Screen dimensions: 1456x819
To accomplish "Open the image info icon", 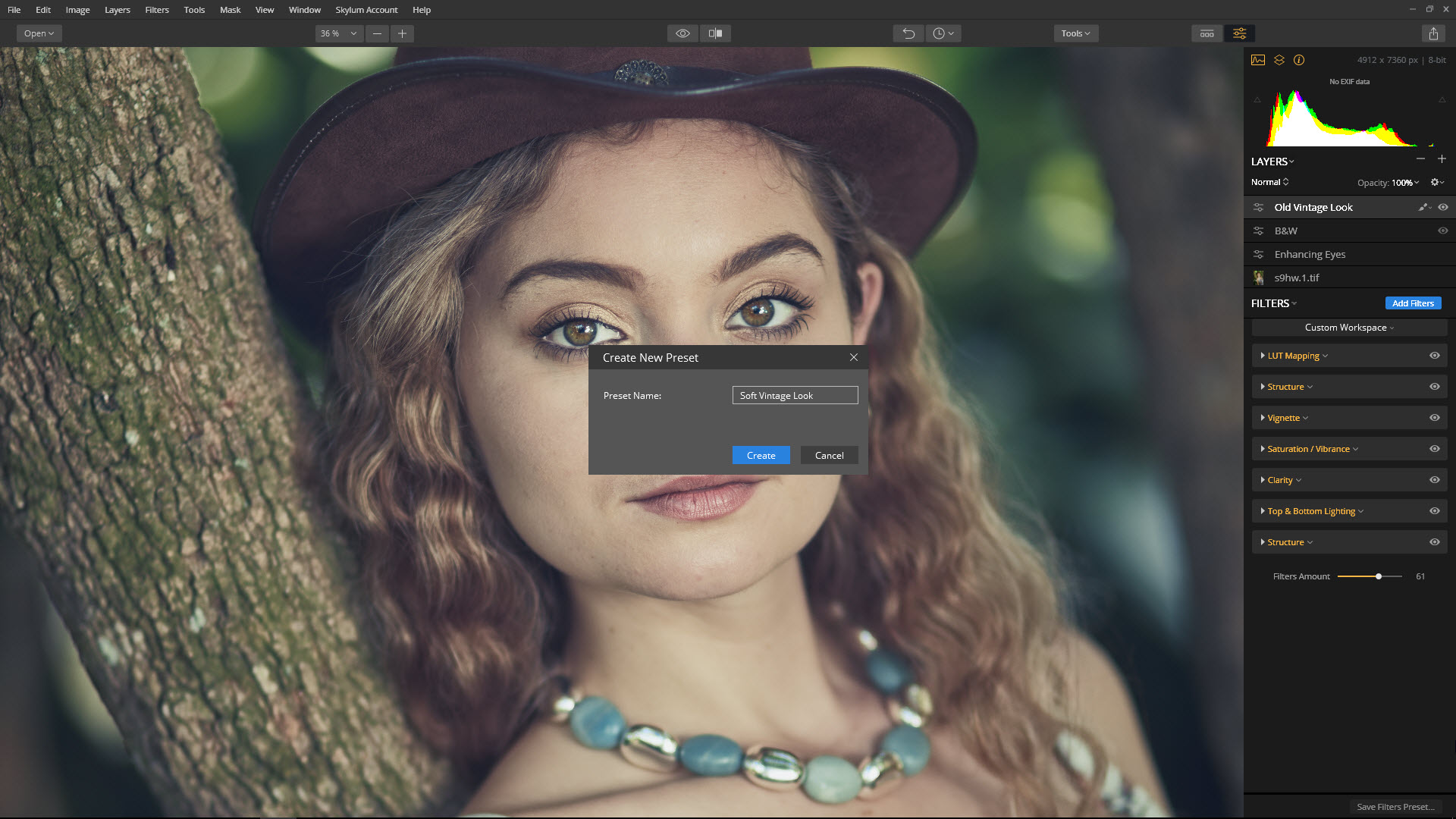I will (1299, 60).
